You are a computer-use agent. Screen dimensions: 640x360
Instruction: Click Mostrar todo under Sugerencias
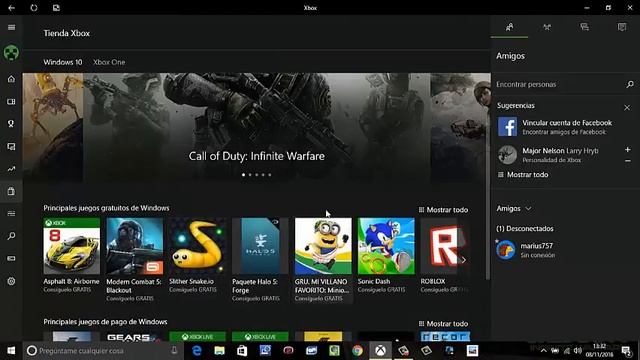(x=523, y=175)
